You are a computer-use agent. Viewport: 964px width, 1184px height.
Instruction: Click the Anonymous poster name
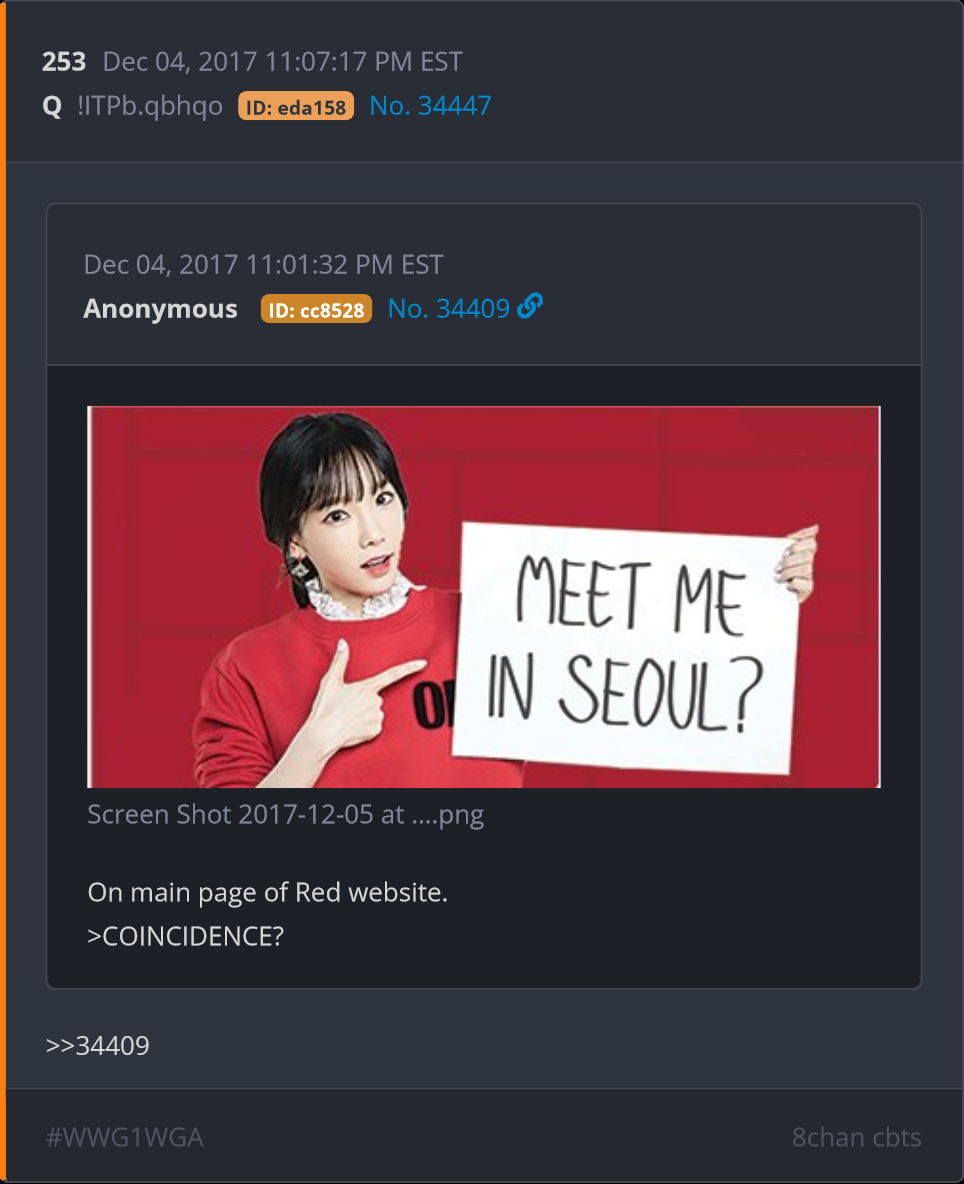[160, 308]
